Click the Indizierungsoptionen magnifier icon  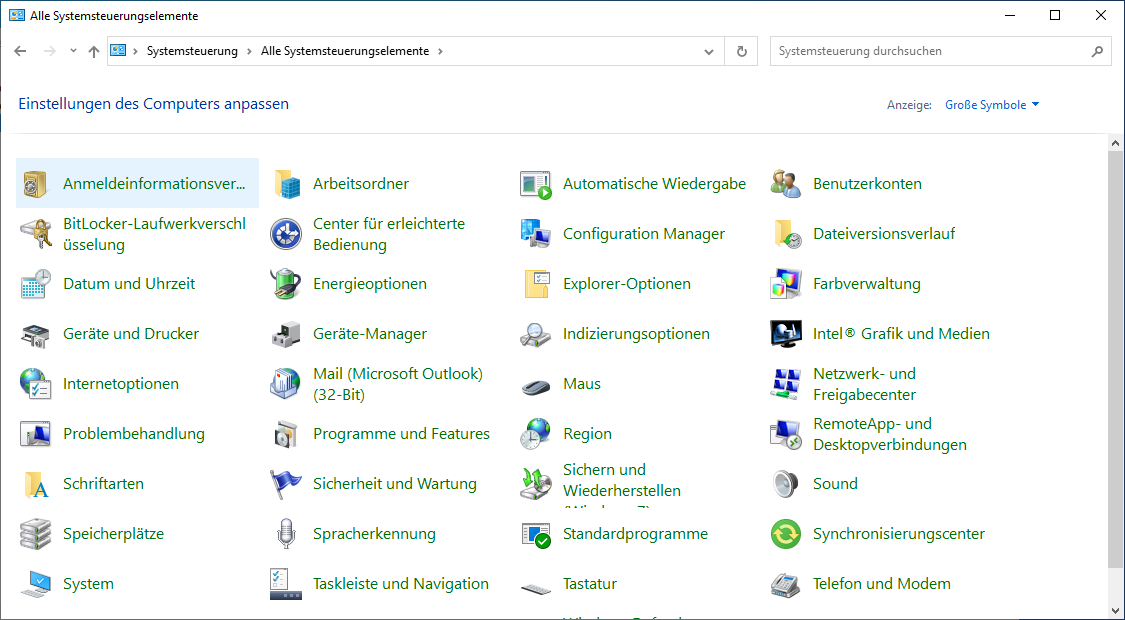point(535,334)
